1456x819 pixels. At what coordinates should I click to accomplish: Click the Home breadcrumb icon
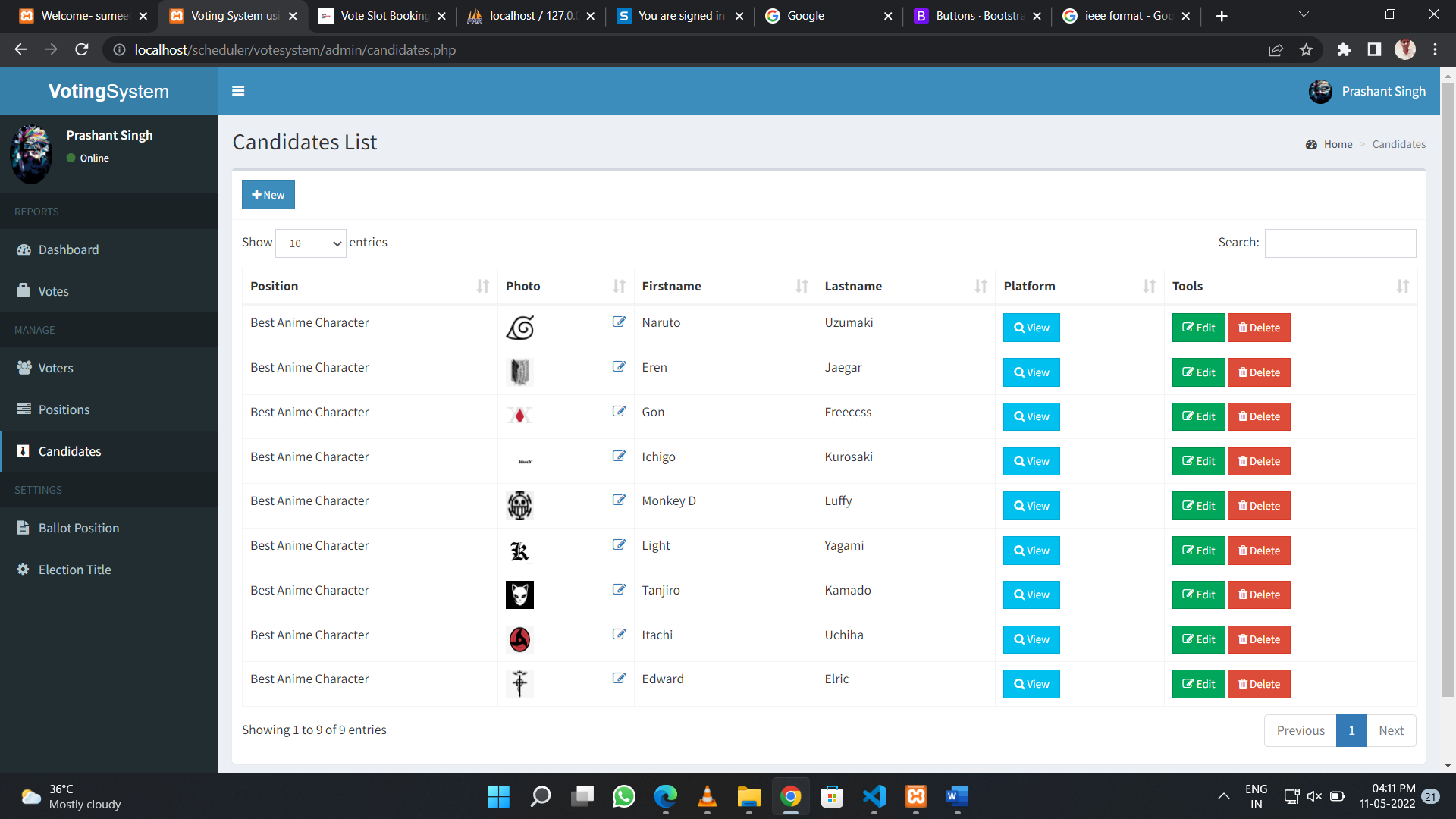[1311, 144]
